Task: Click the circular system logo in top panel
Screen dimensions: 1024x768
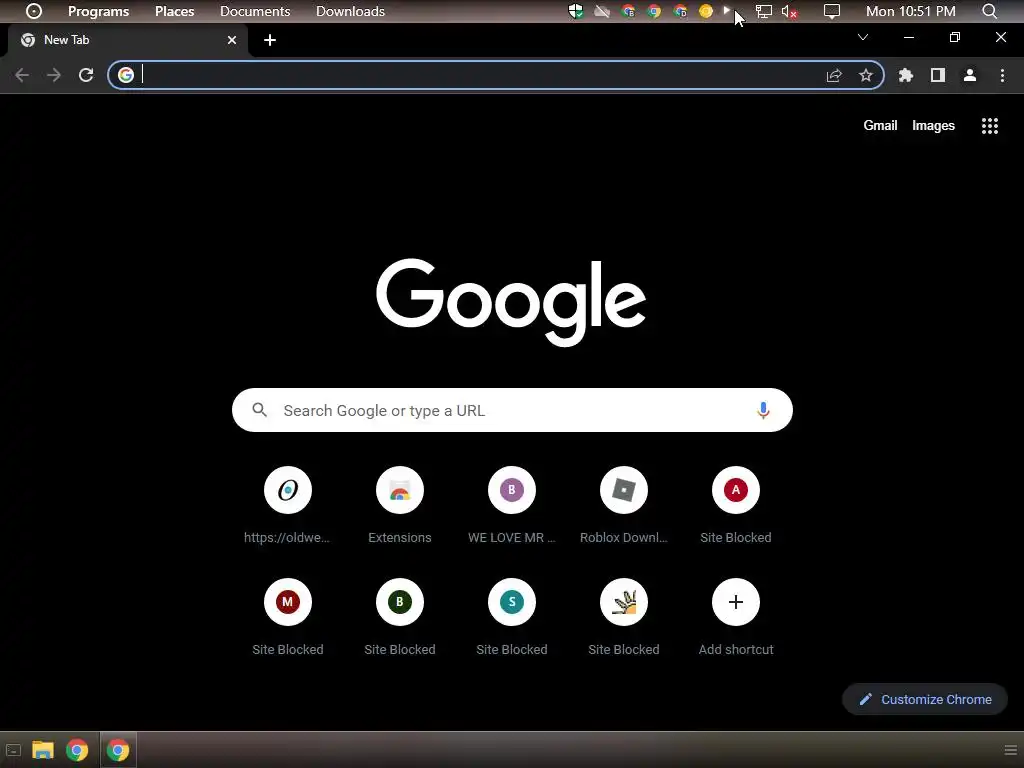Action: pyautogui.click(x=34, y=11)
